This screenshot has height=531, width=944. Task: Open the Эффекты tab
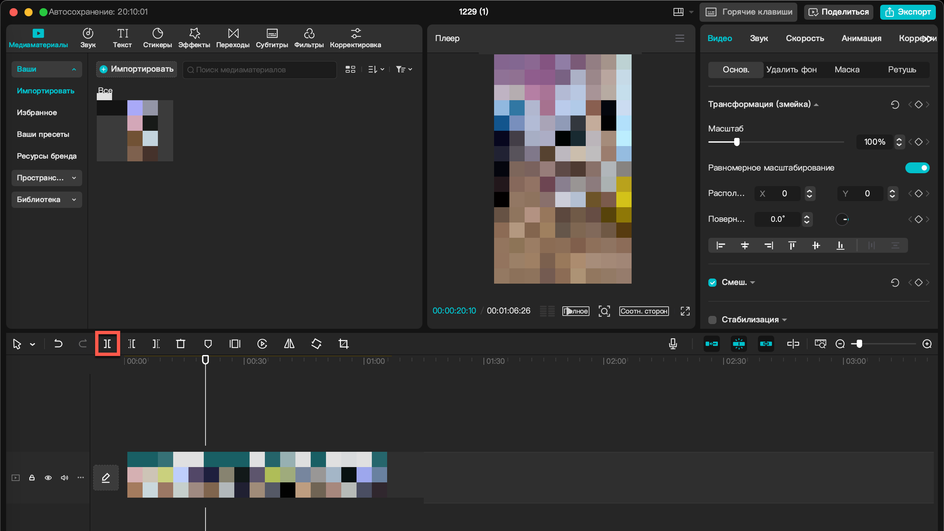(x=194, y=38)
